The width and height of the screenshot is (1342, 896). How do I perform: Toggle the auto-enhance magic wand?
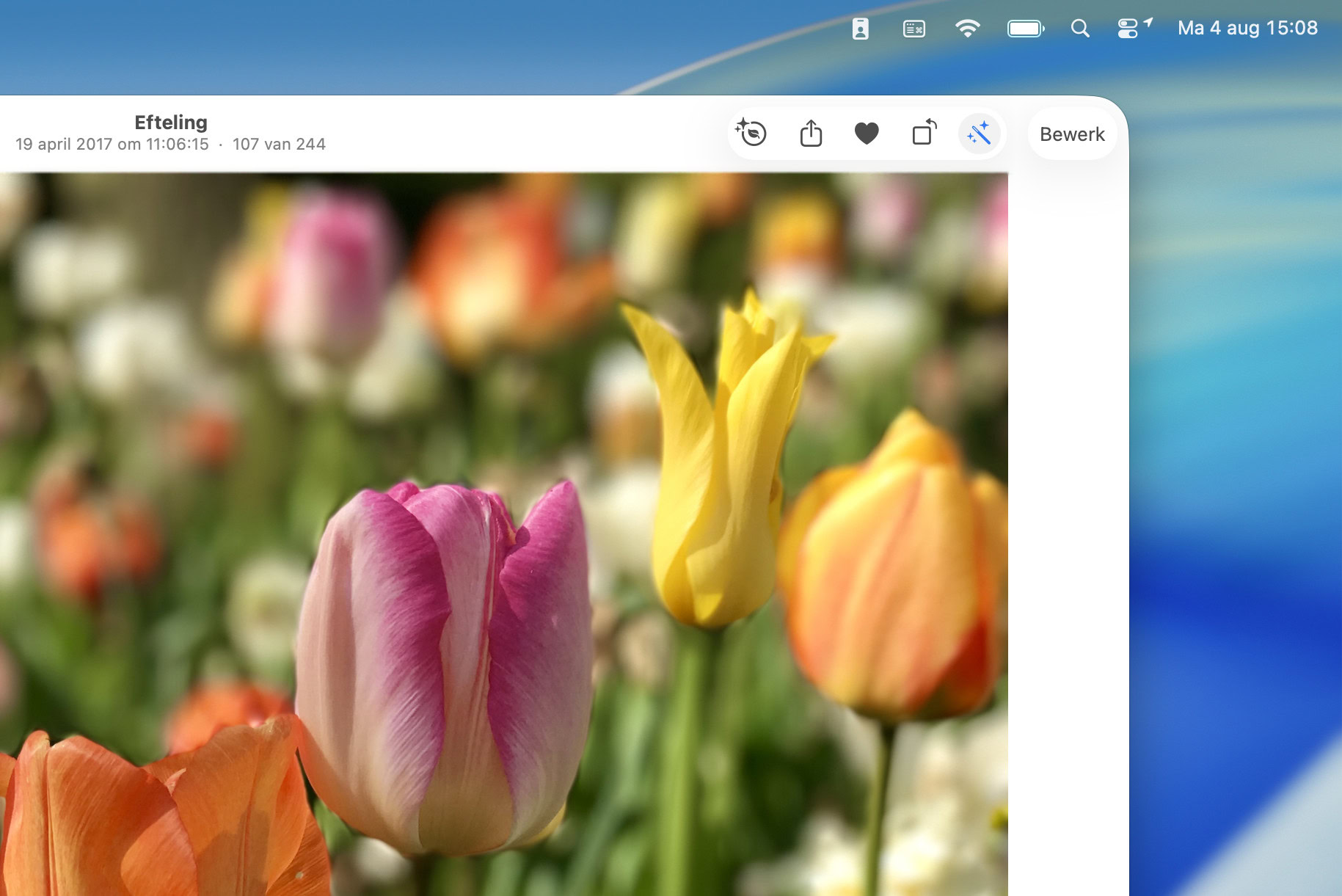click(x=979, y=134)
